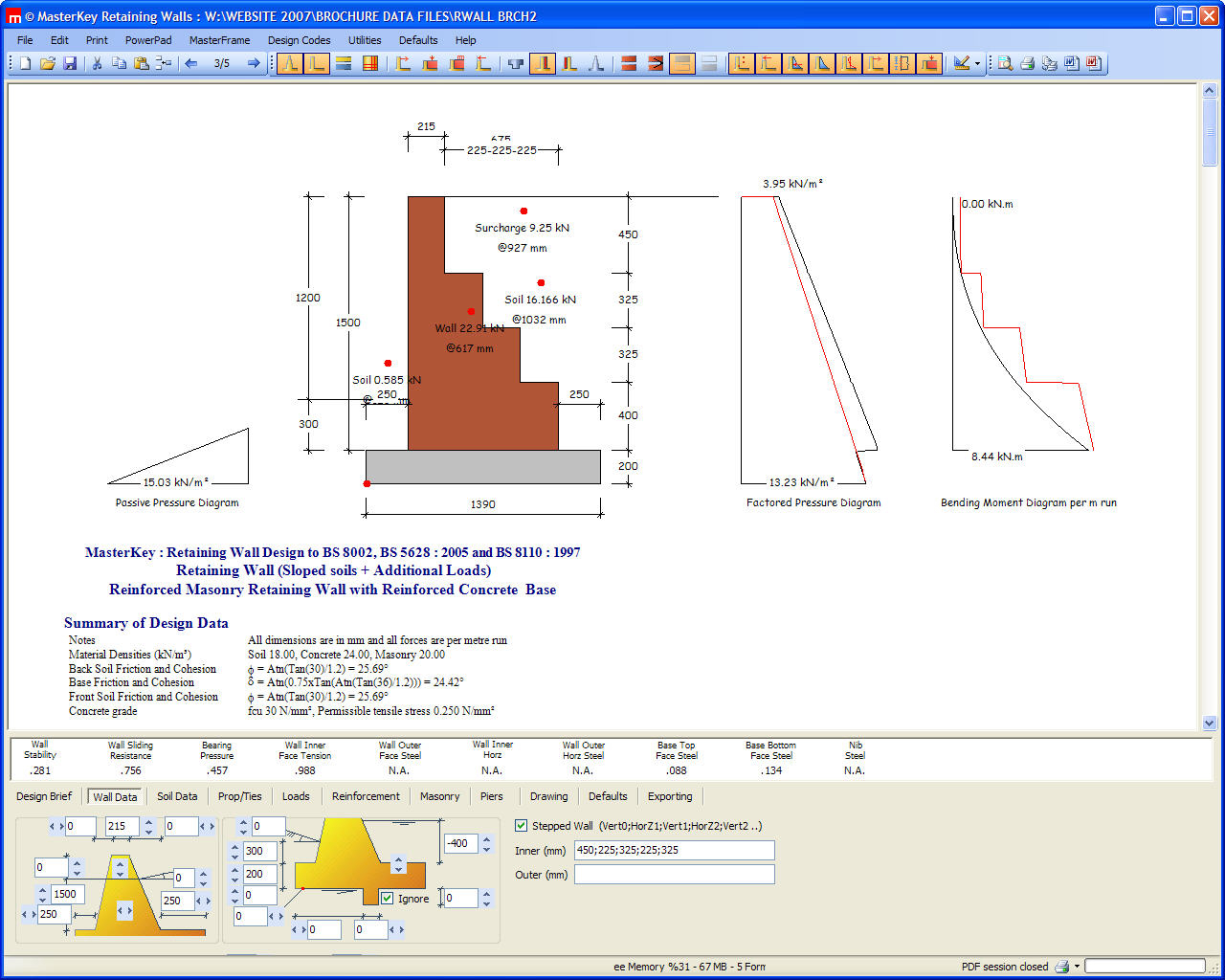
Task: Click the Cut scissors icon
Action: coord(97,63)
